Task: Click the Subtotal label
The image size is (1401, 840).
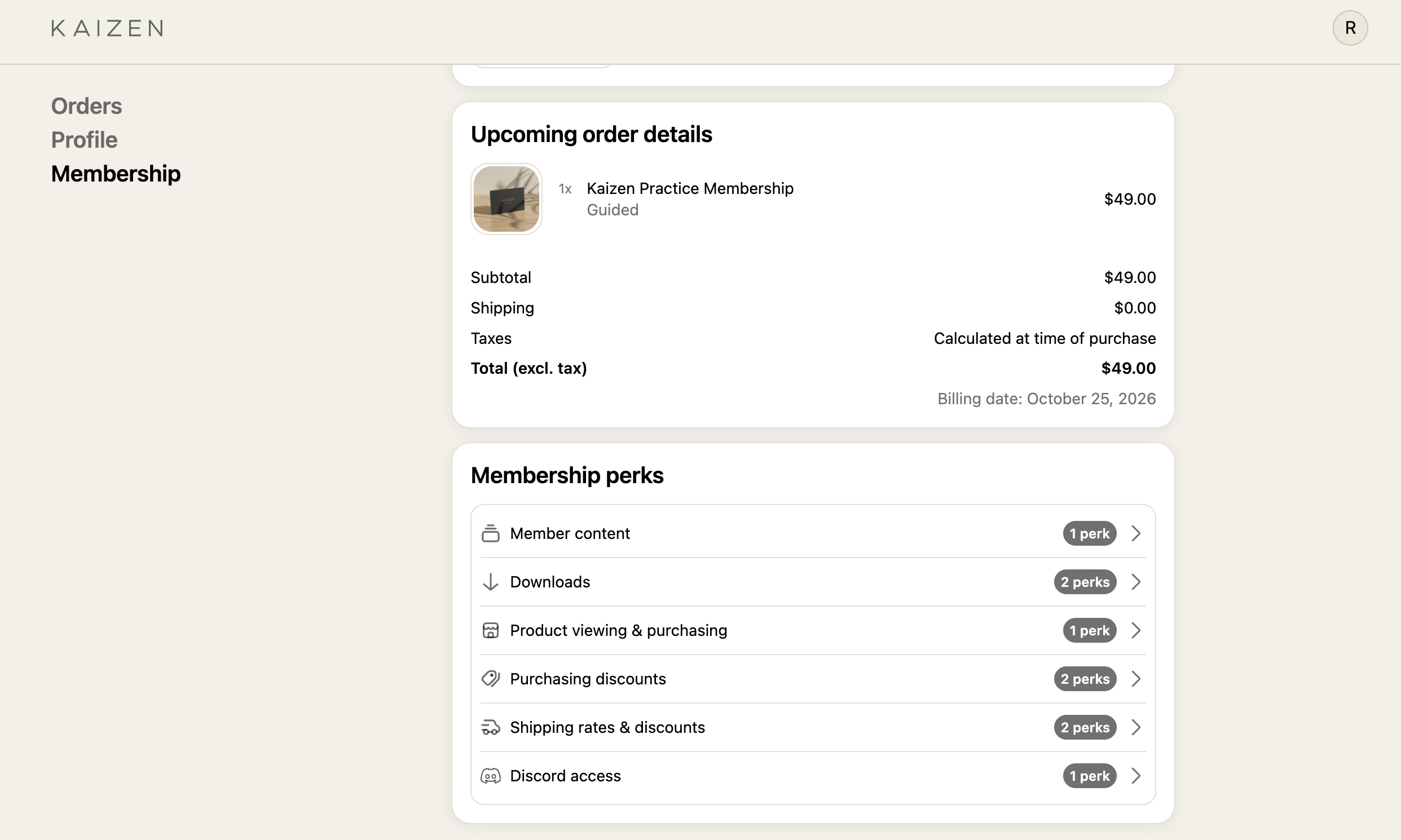Action: click(501, 277)
